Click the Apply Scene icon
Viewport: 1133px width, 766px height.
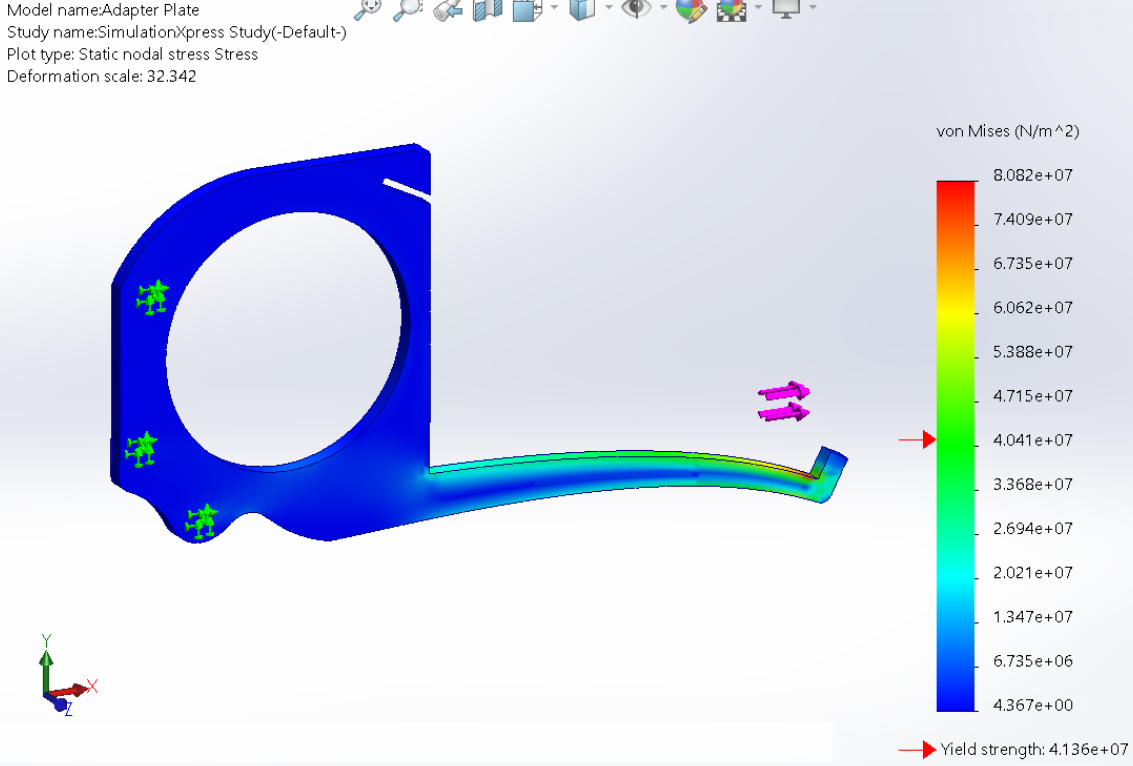pyautogui.click(x=733, y=9)
